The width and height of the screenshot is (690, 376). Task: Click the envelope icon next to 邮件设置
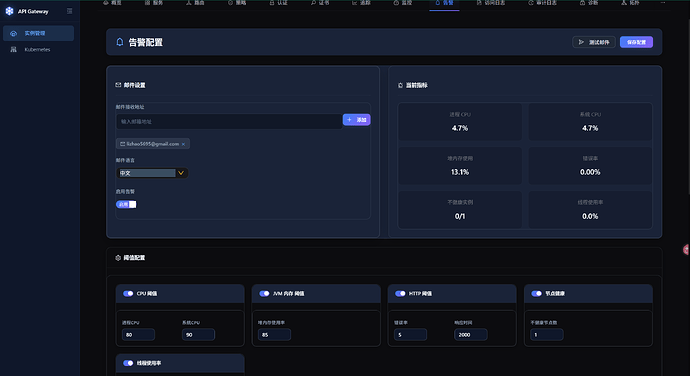click(118, 85)
